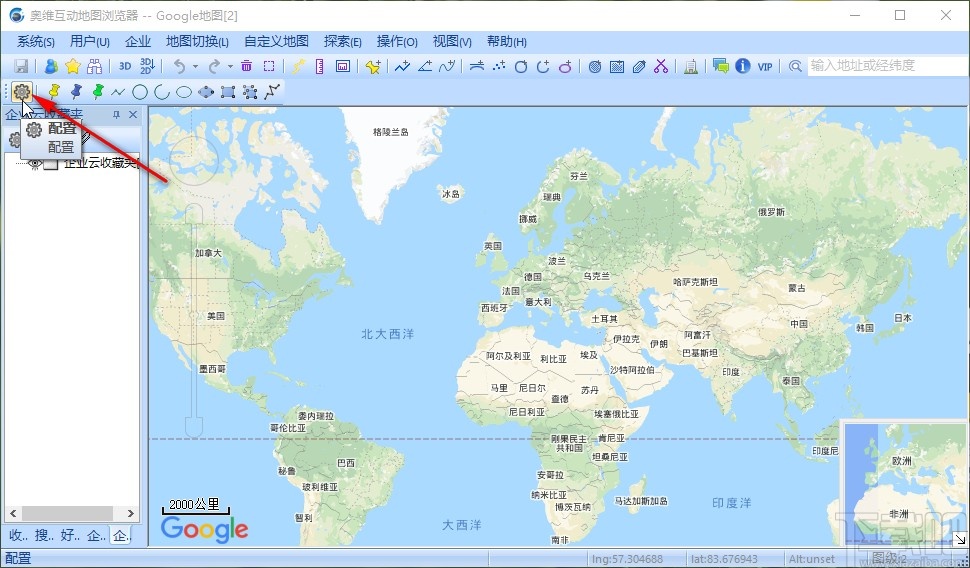Click the 俄罗斯 label on the map
The height and width of the screenshot is (568, 970).
(x=771, y=212)
